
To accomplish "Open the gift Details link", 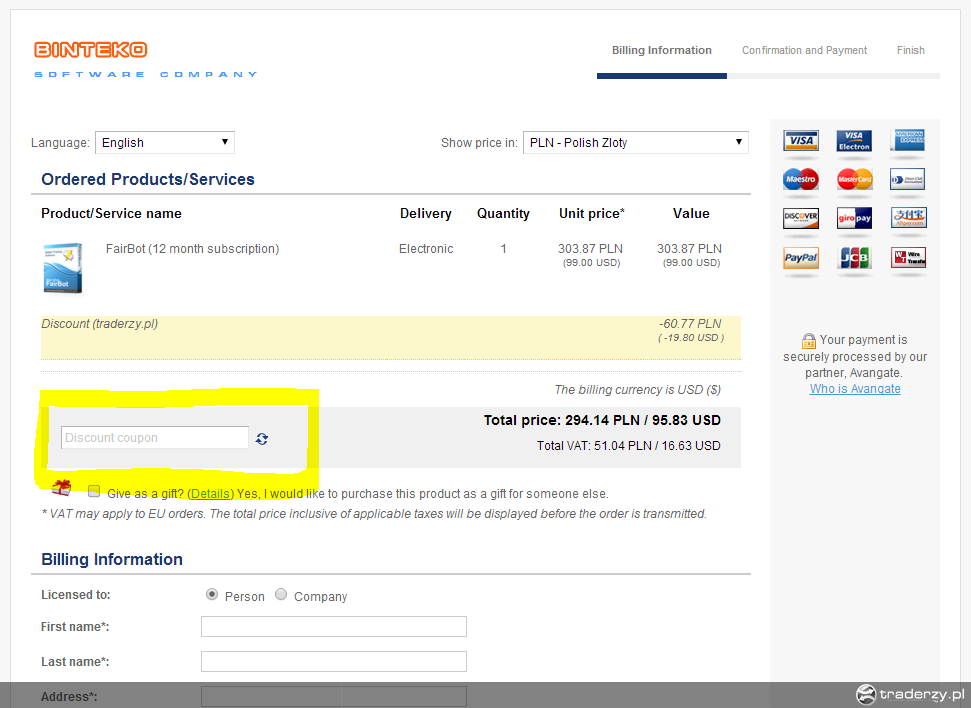I will [211, 494].
